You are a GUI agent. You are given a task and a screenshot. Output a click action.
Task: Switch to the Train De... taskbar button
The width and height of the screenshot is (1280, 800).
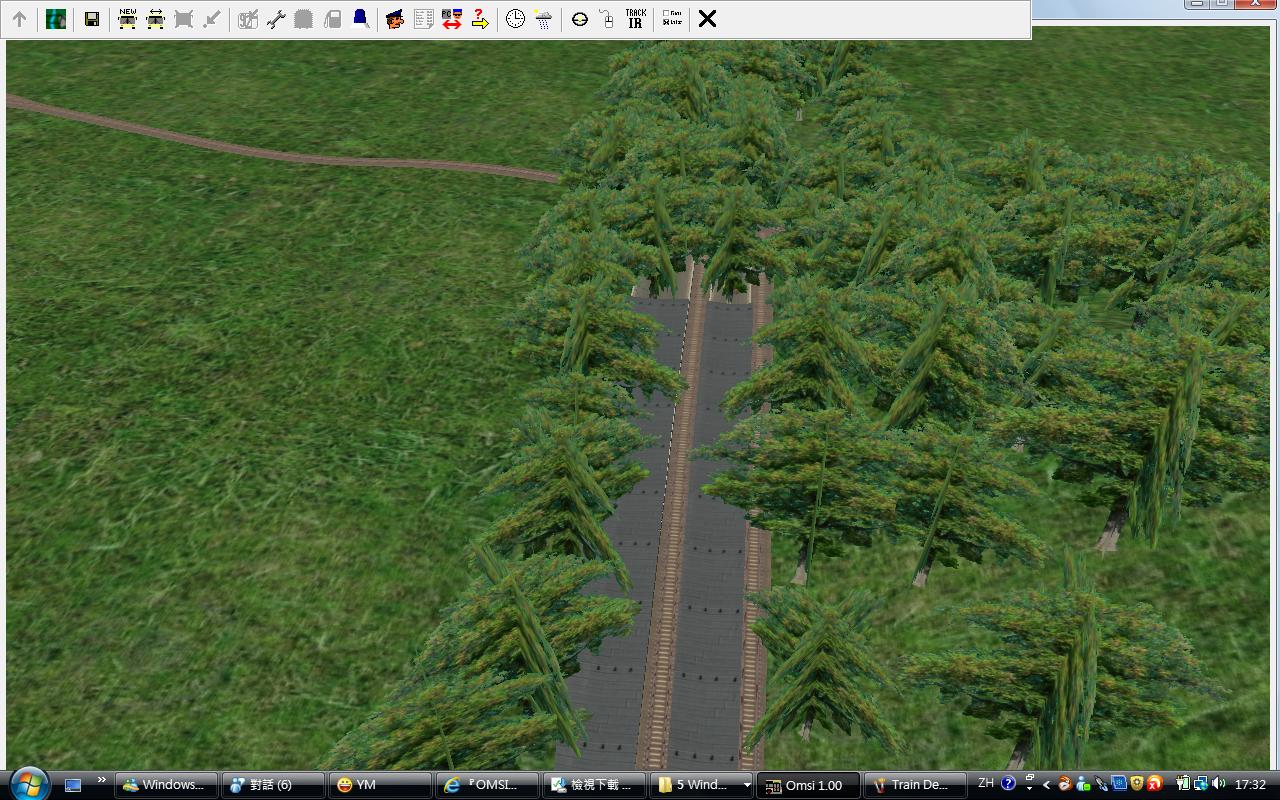915,785
